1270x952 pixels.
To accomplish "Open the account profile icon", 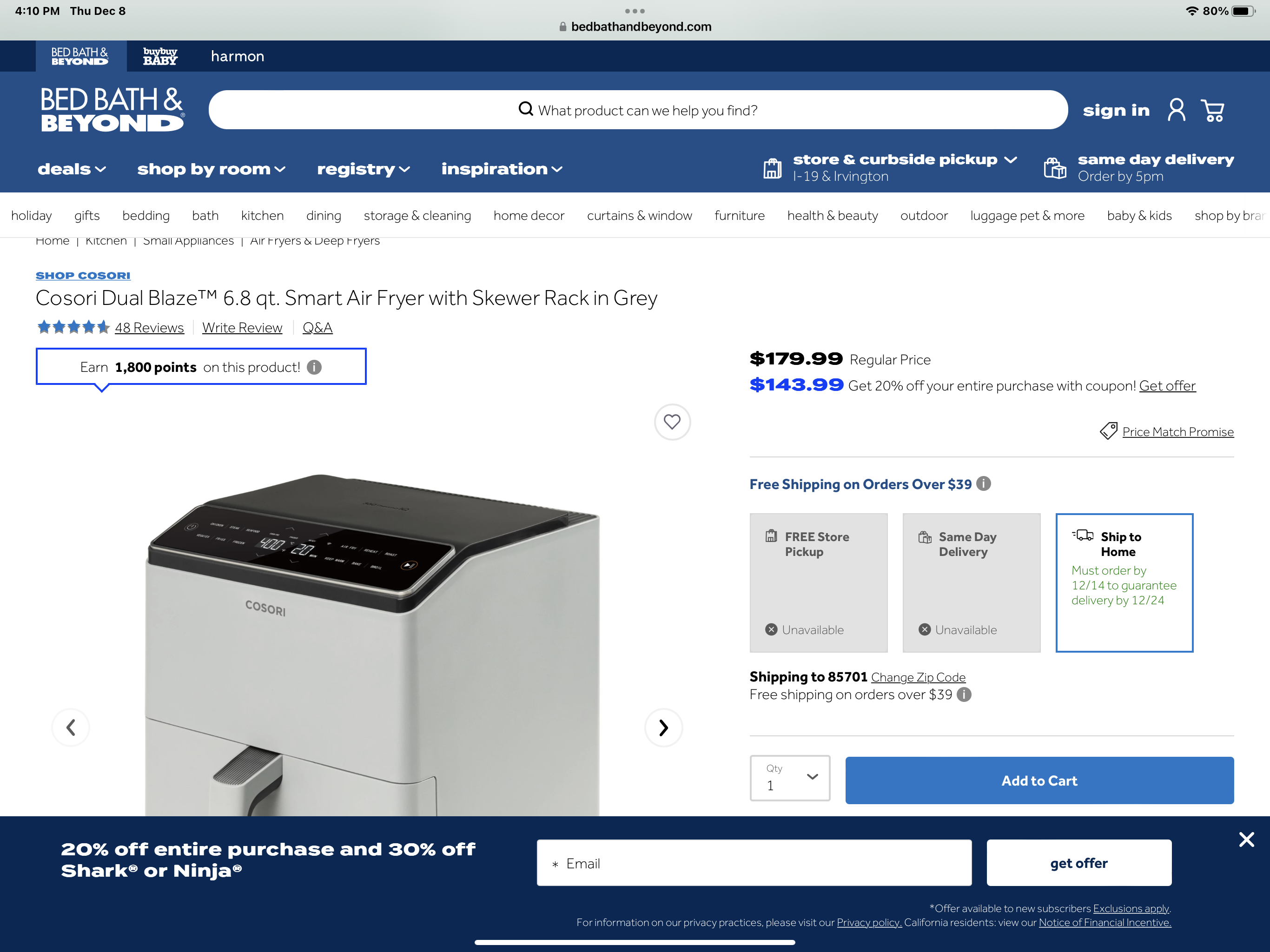I will coord(1176,110).
